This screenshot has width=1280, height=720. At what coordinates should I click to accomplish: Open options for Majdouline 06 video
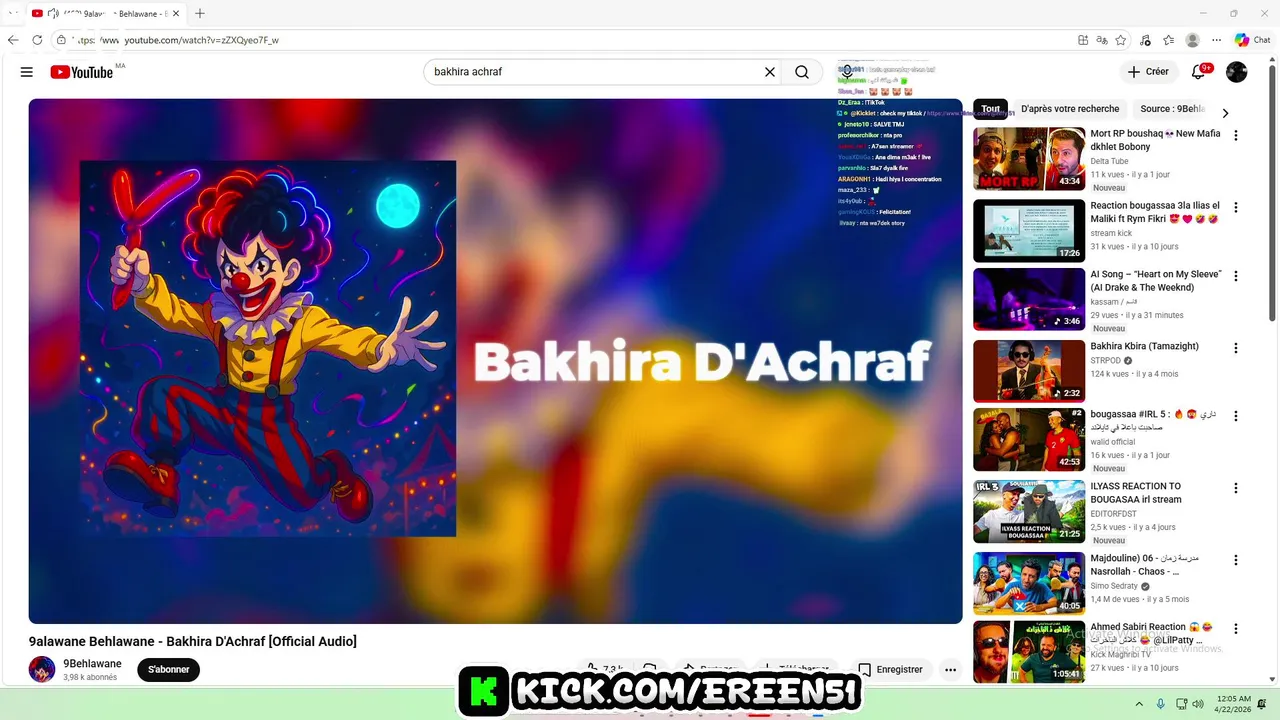(x=1236, y=560)
